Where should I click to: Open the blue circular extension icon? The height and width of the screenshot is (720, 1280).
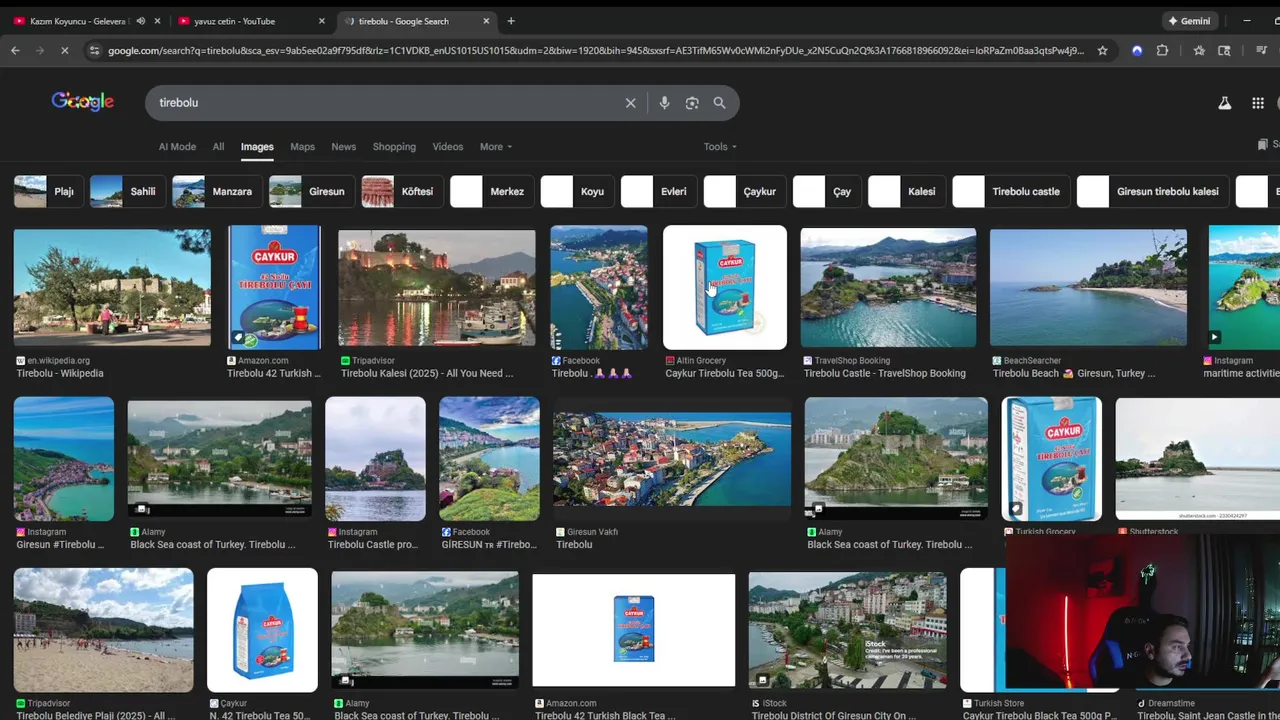coord(1137,50)
